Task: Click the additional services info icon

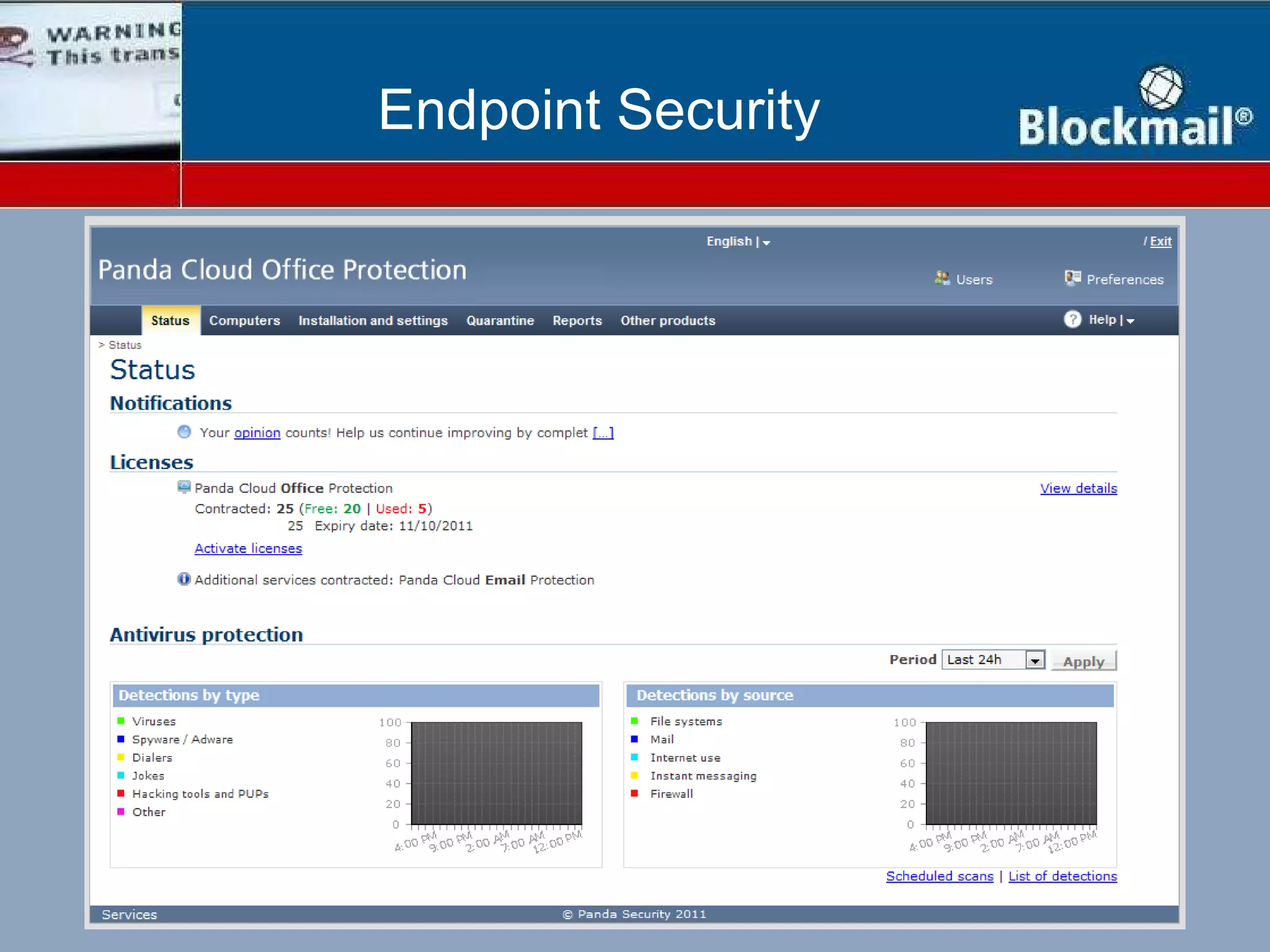Action: (184, 579)
